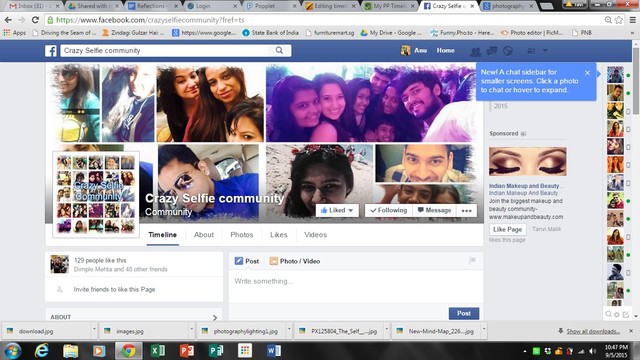Switch to the Inbox Gmail browser tab
Image resolution: width=640 pixels, height=360 pixels.
(34, 6)
